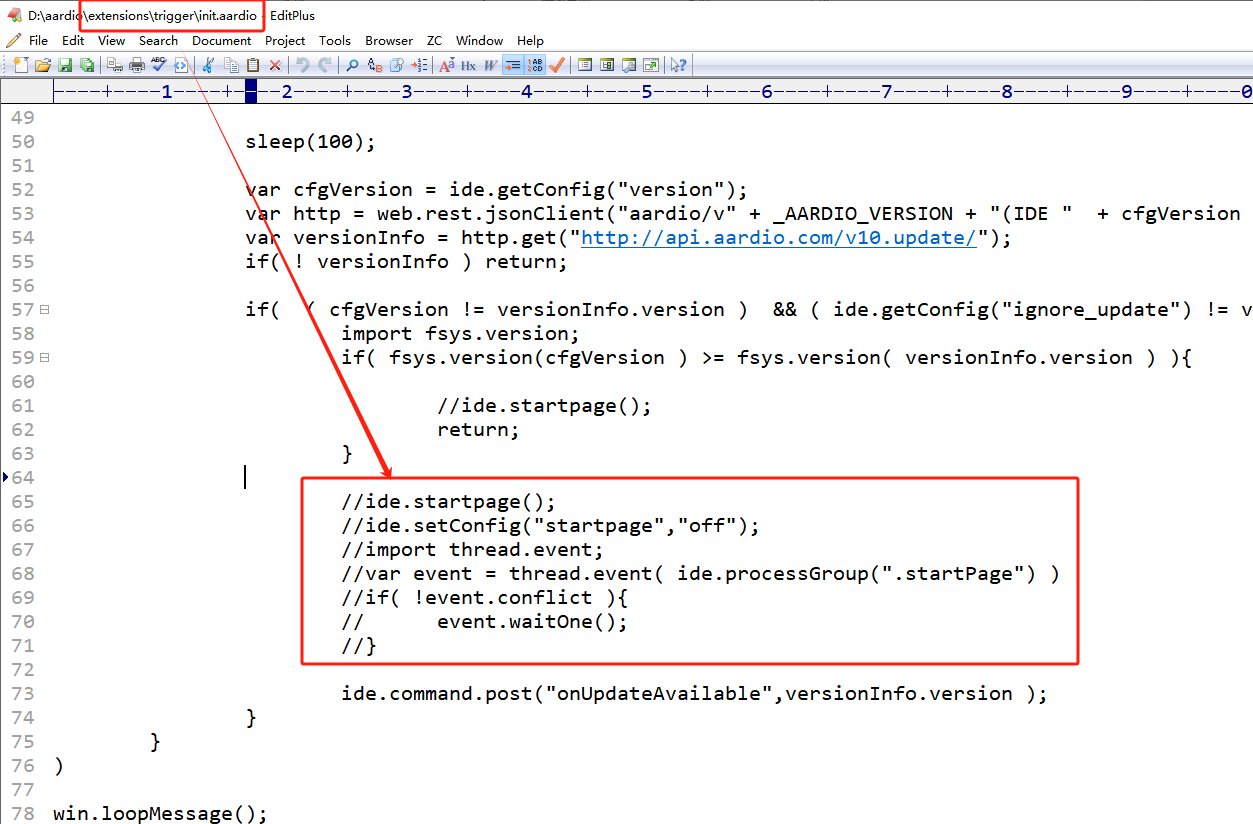Image resolution: width=1253 pixels, height=824 pixels.
Task: Save the file with the single-disk icon
Action: pyautogui.click(x=65, y=65)
